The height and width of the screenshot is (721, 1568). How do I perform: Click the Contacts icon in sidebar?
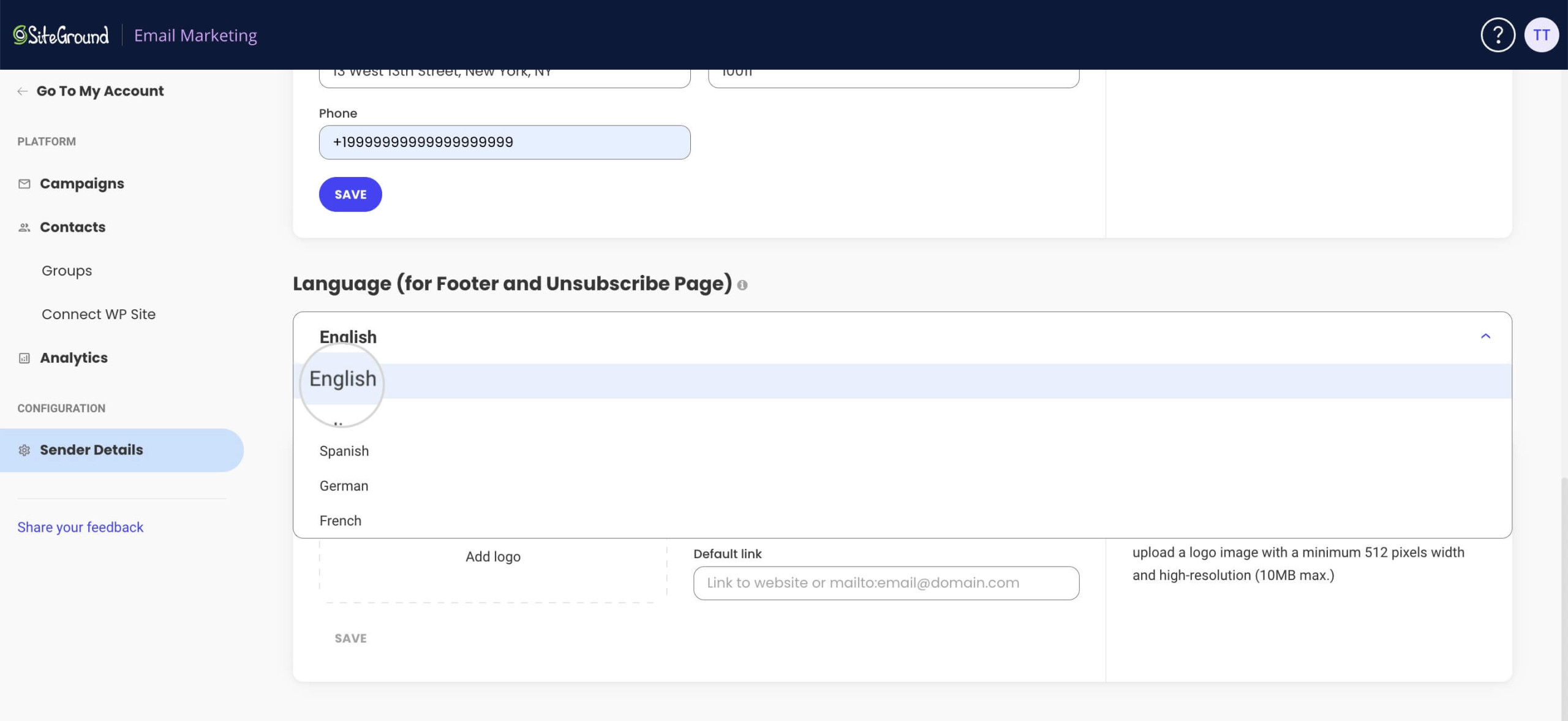pos(24,227)
